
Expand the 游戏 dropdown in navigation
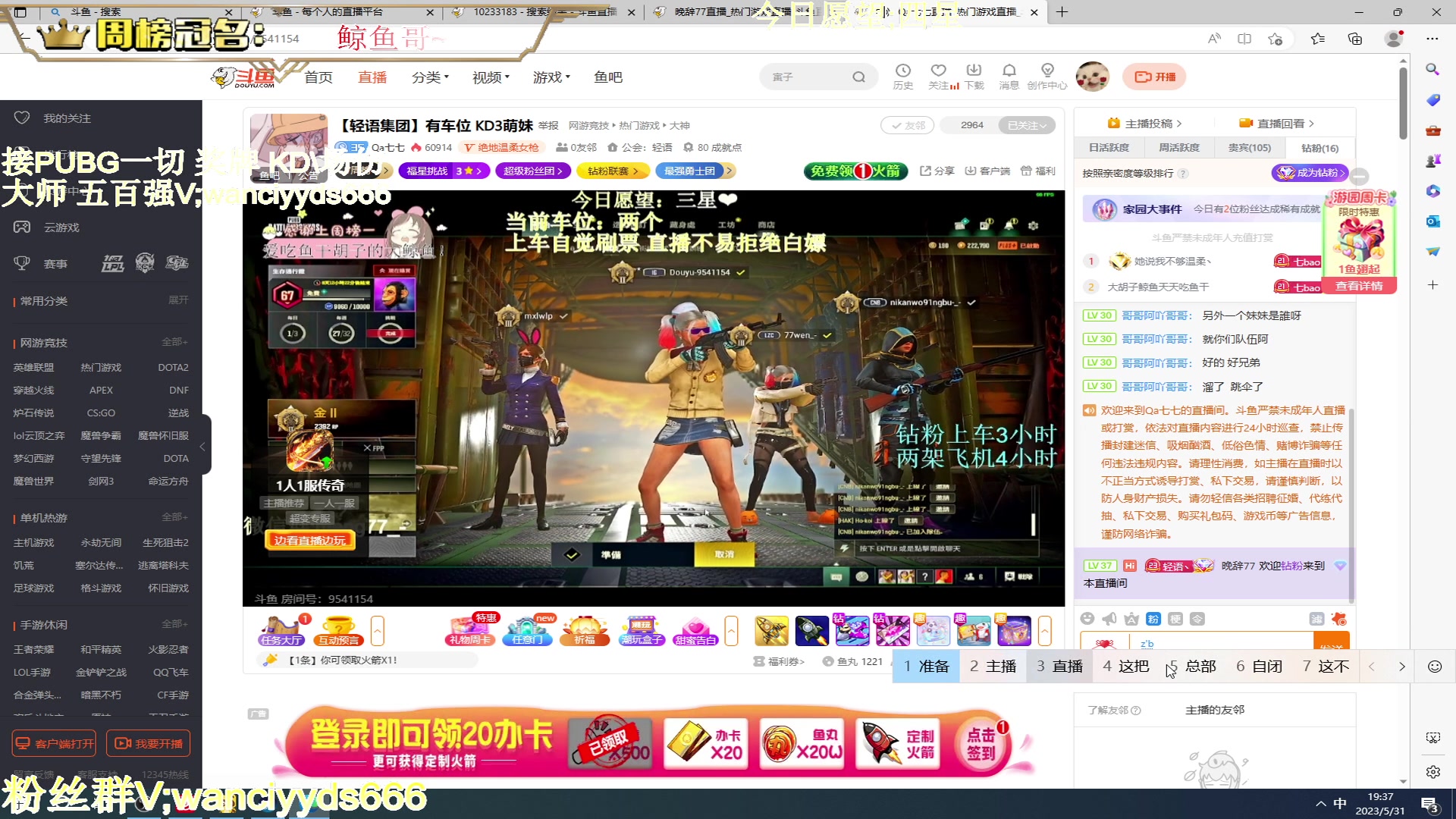(x=551, y=77)
